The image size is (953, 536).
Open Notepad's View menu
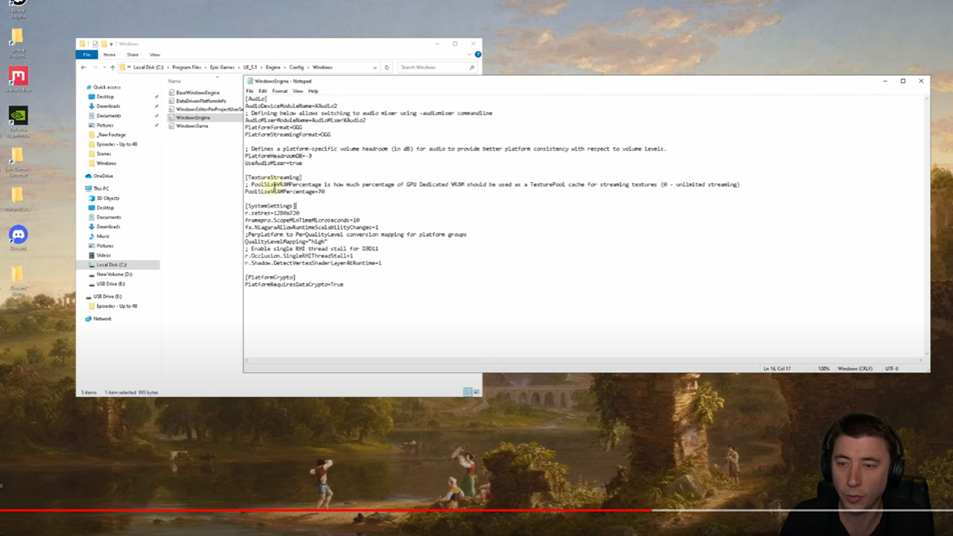coord(298,91)
